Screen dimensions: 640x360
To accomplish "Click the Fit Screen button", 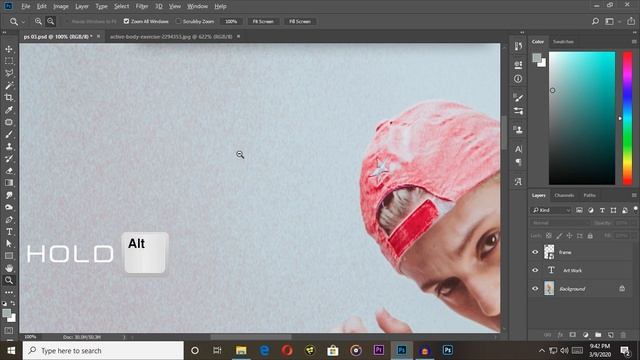I will click(263, 21).
